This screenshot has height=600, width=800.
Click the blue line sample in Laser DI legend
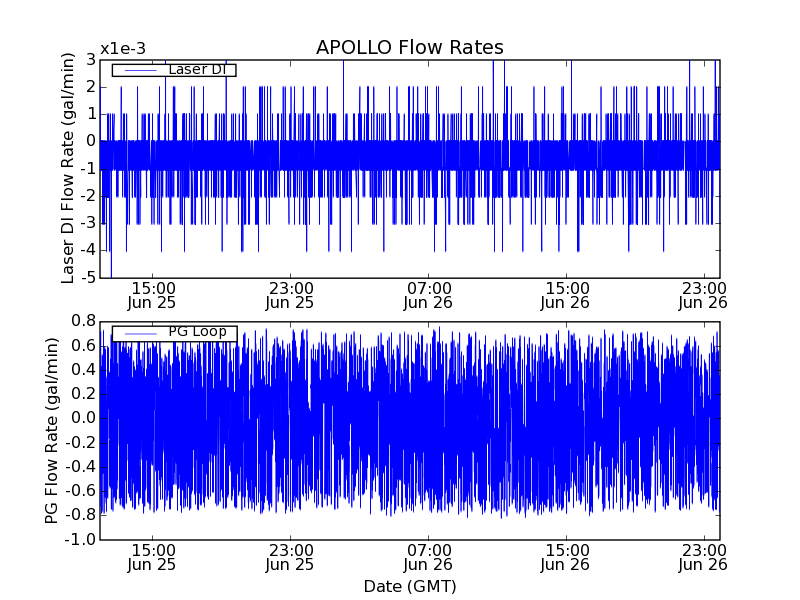140,70
